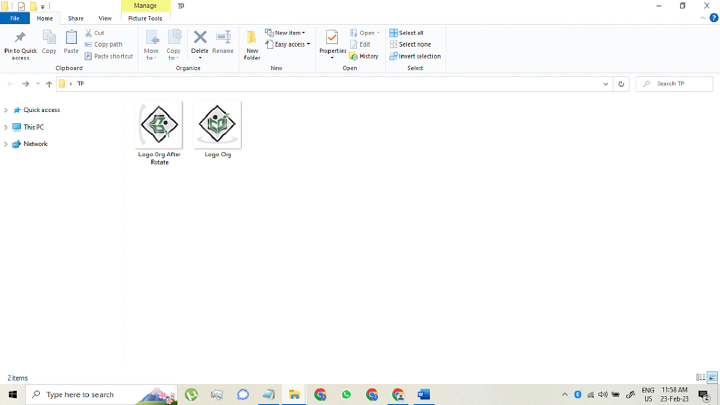This screenshot has width=720, height=405.
Task: Open the Move to menu
Action: pyautogui.click(x=151, y=45)
